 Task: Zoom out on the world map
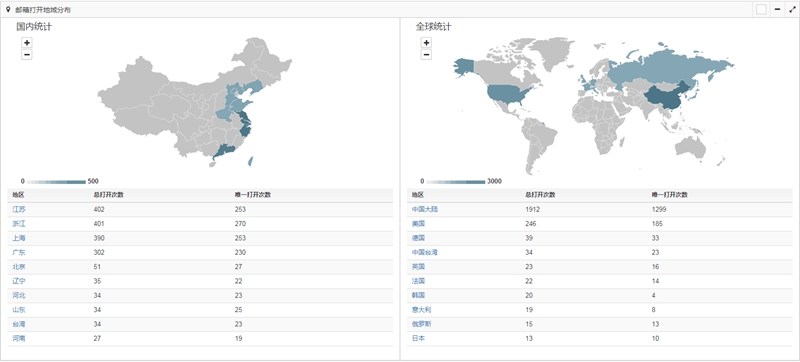[x=426, y=55]
